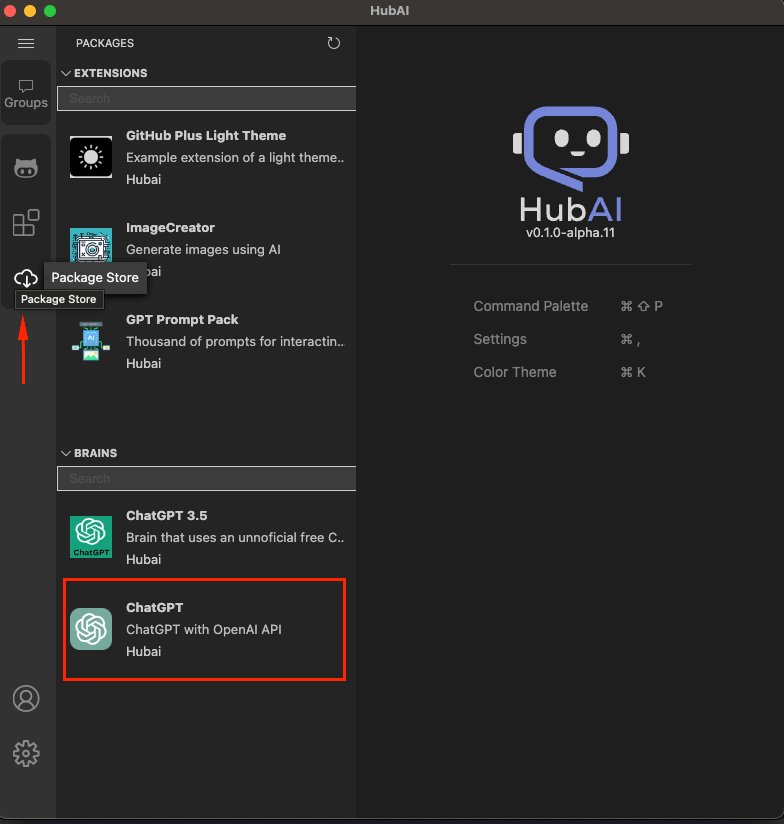Click the ChatGPT 3.5 brain icon
The height and width of the screenshot is (824, 784).
(91, 537)
